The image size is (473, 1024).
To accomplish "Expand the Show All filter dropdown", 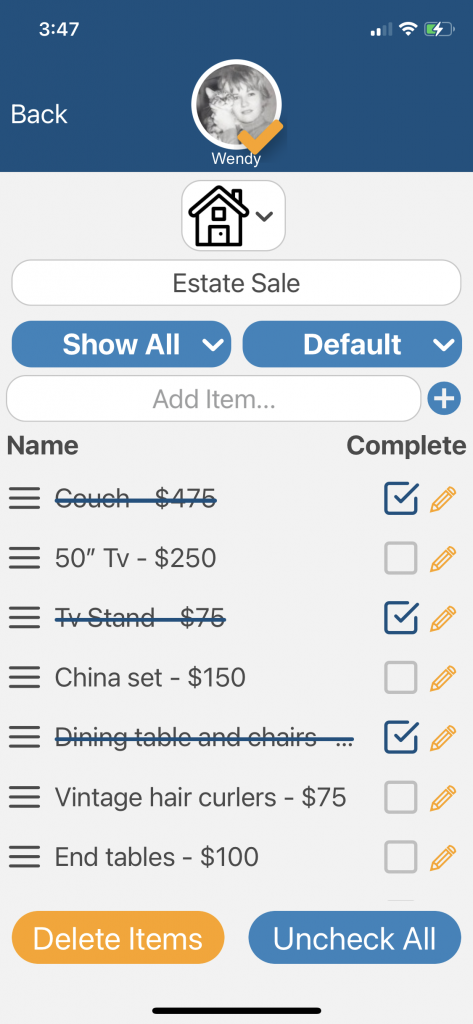I will pos(122,344).
